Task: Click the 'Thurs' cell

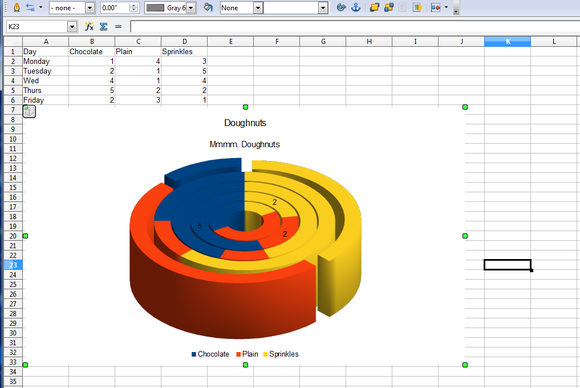Action: [x=45, y=90]
